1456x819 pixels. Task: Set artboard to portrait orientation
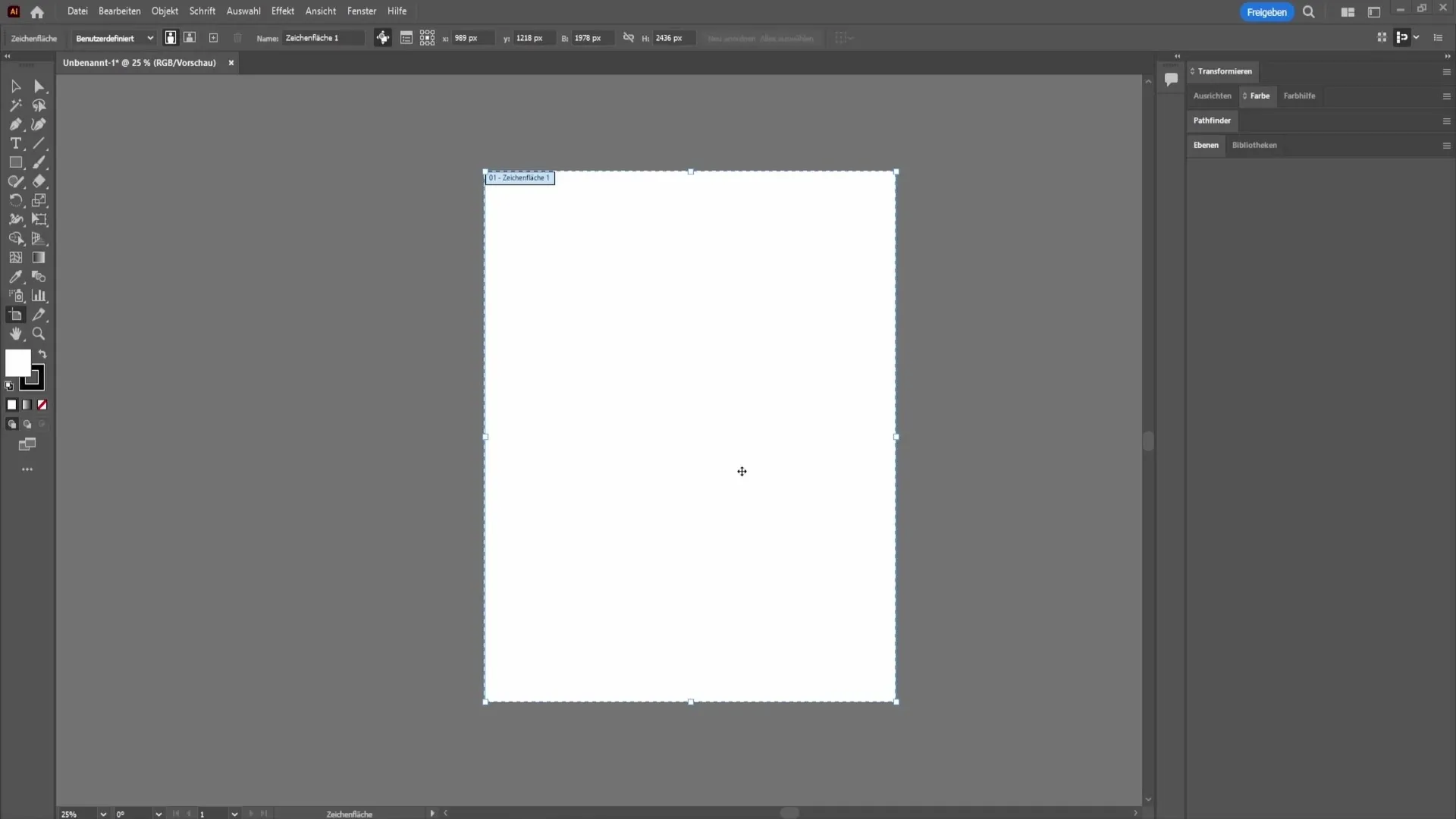[x=171, y=38]
